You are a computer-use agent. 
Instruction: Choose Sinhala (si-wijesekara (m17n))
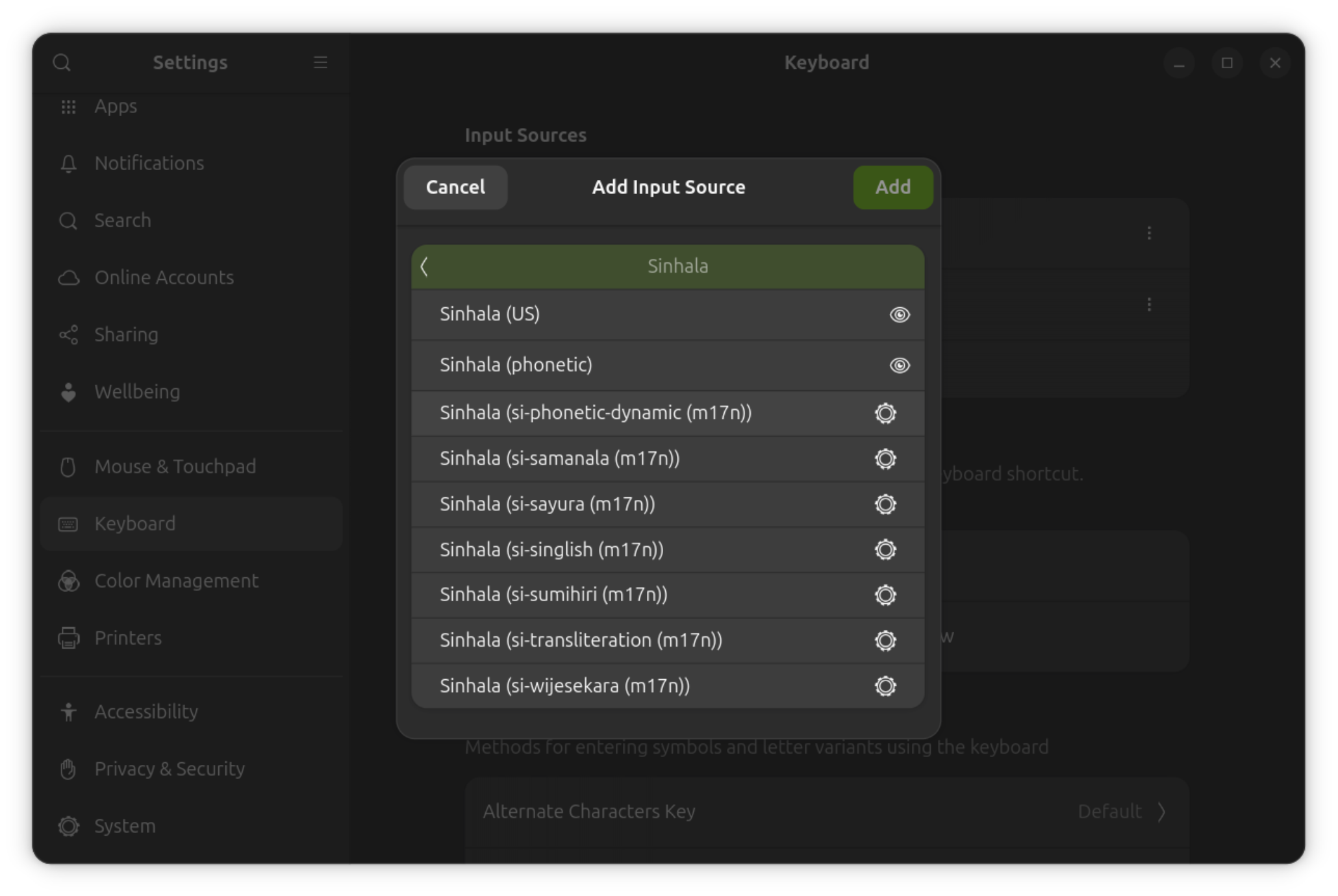tap(668, 686)
